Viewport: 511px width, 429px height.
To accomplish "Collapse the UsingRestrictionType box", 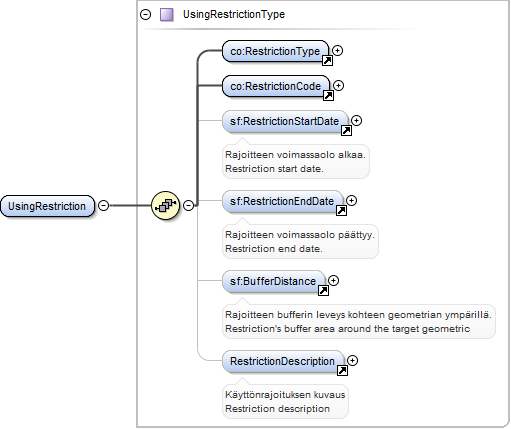I will coord(145,15).
